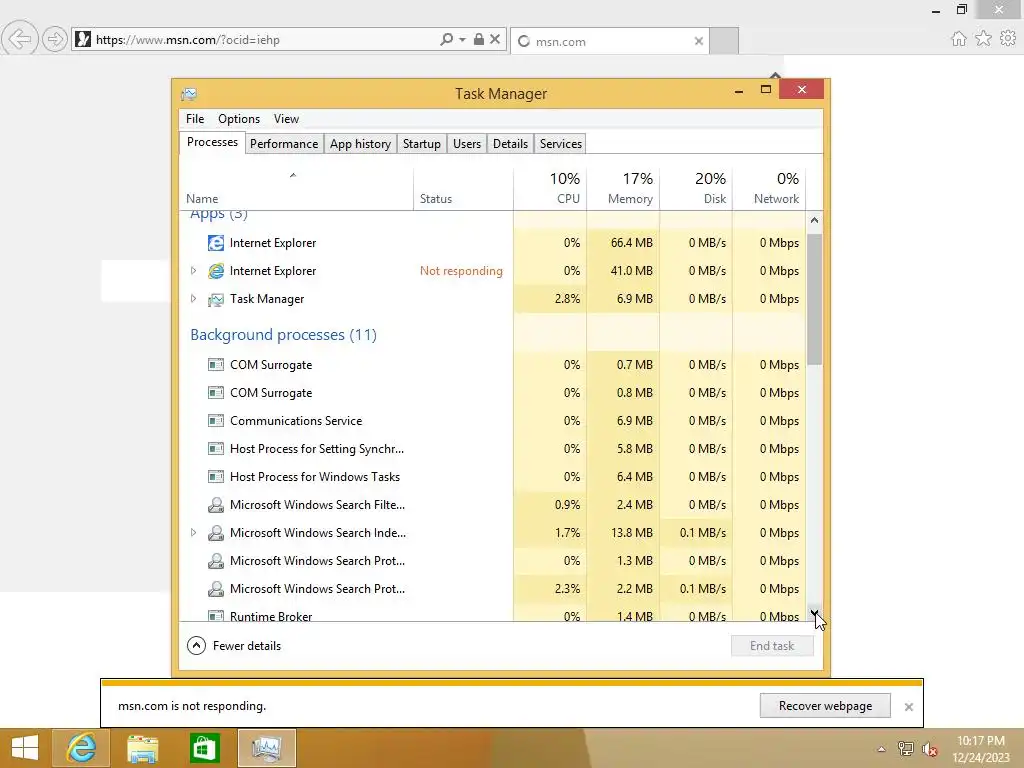The width and height of the screenshot is (1024, 768).
Task: Click the End task button
Action: [772, 646]
